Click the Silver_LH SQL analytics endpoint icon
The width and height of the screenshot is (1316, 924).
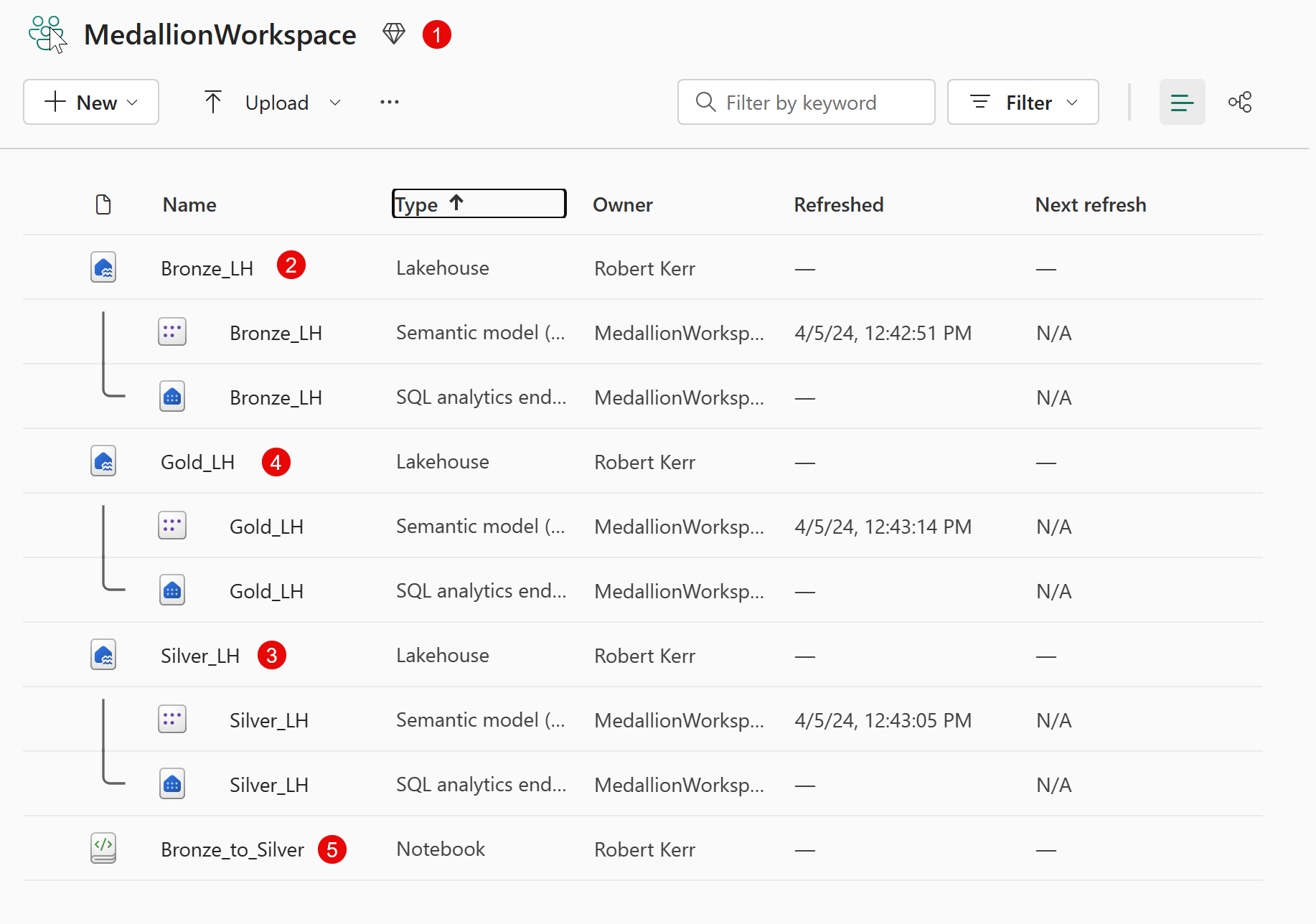(172, 784)
